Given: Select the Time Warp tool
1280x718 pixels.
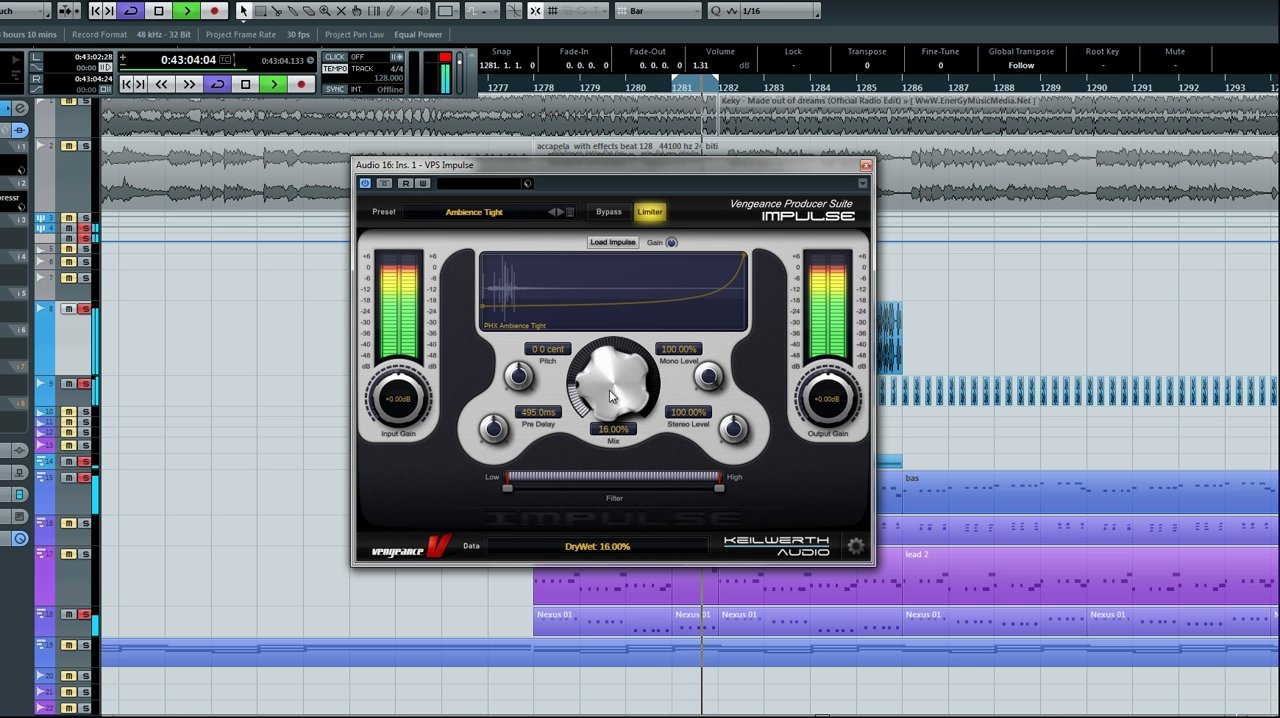Looking at the screenshot, I should point(374,10).
